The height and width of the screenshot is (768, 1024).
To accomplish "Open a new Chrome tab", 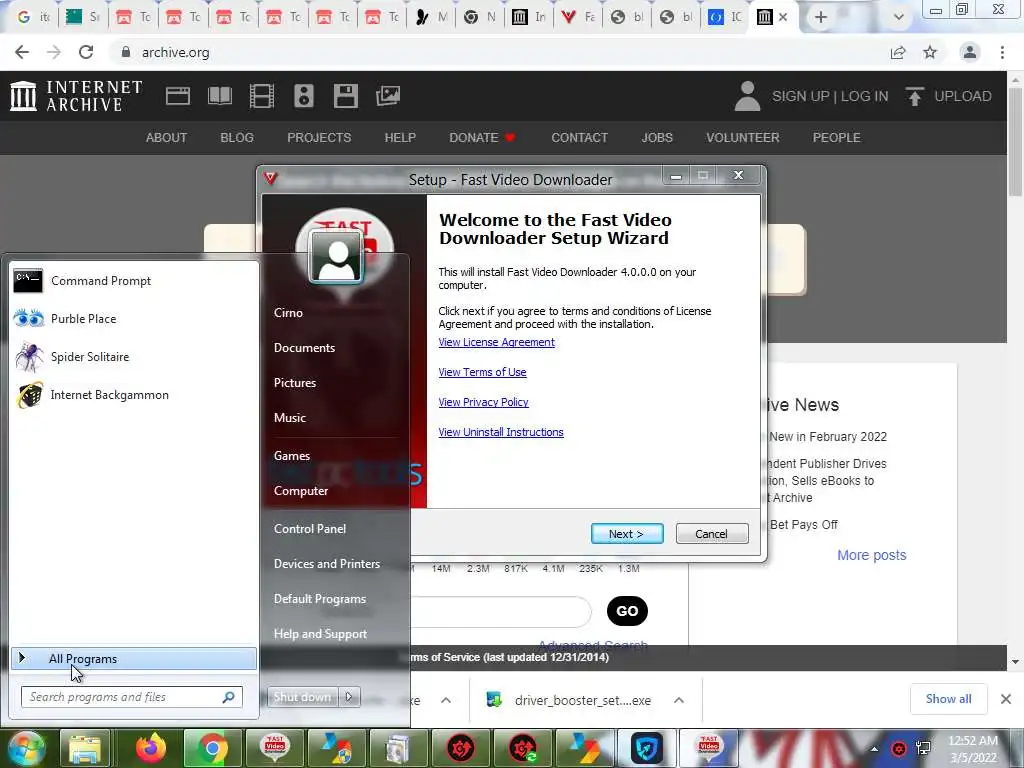I will [x=821, y=18].
